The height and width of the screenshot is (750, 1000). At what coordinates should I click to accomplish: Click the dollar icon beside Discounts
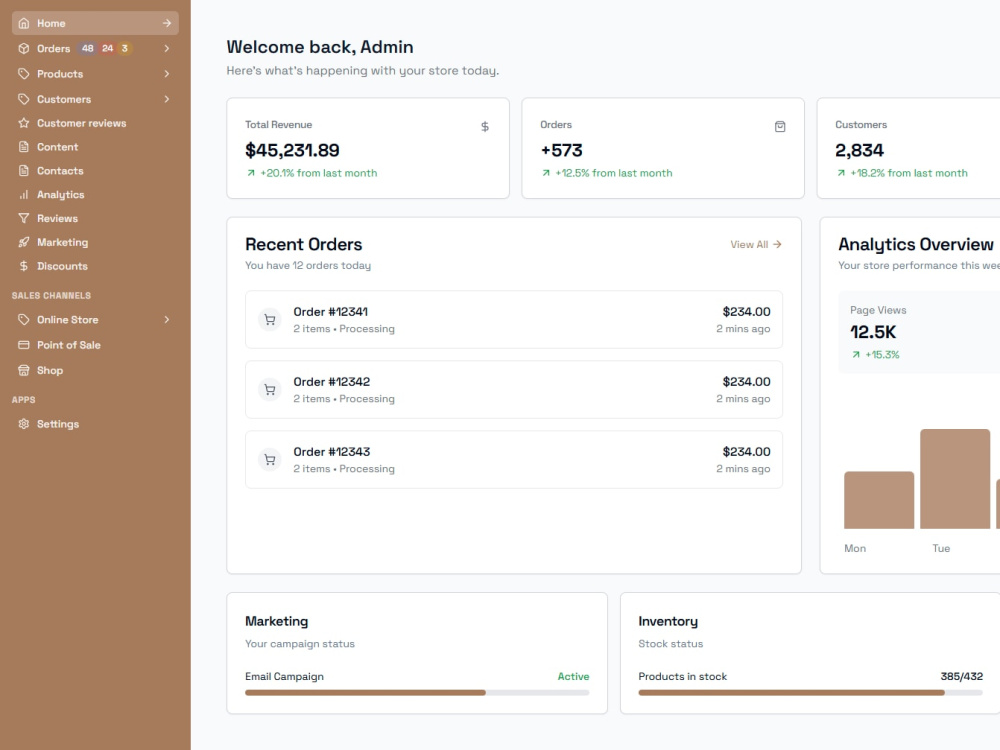coord(24,266)
